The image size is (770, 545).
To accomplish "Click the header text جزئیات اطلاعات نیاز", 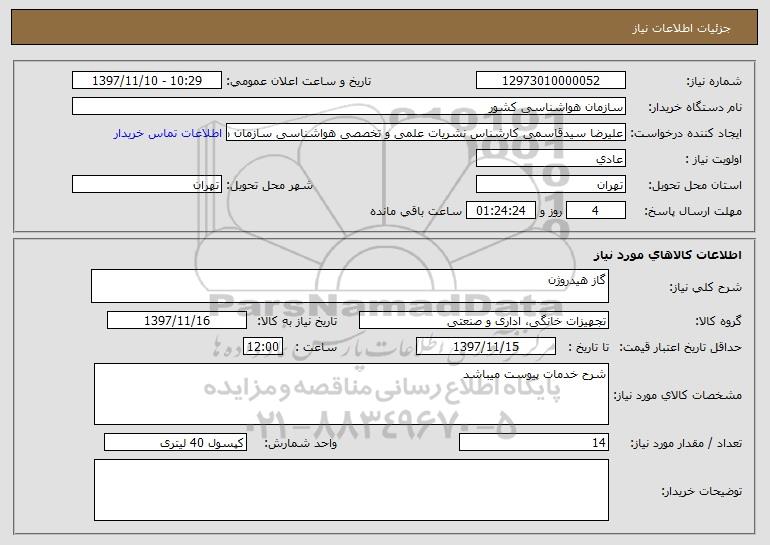I will click(681, 28).
